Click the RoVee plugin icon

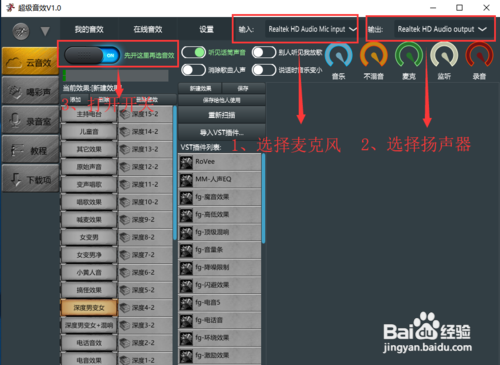186,163
